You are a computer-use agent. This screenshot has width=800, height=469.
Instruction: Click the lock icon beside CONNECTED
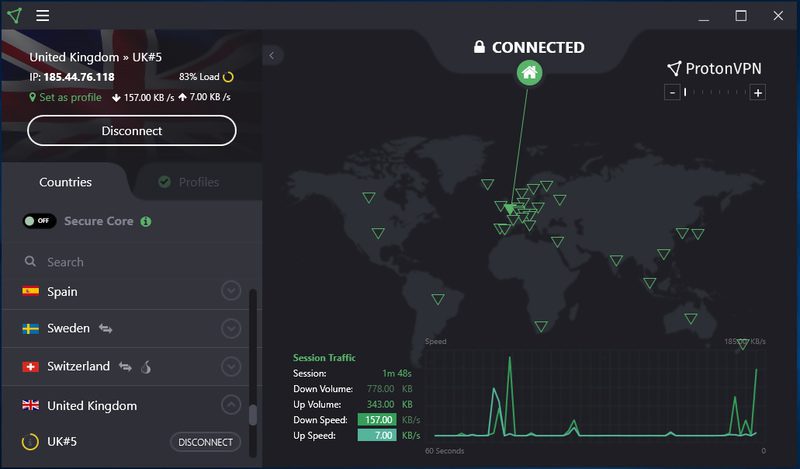(479, 47)
